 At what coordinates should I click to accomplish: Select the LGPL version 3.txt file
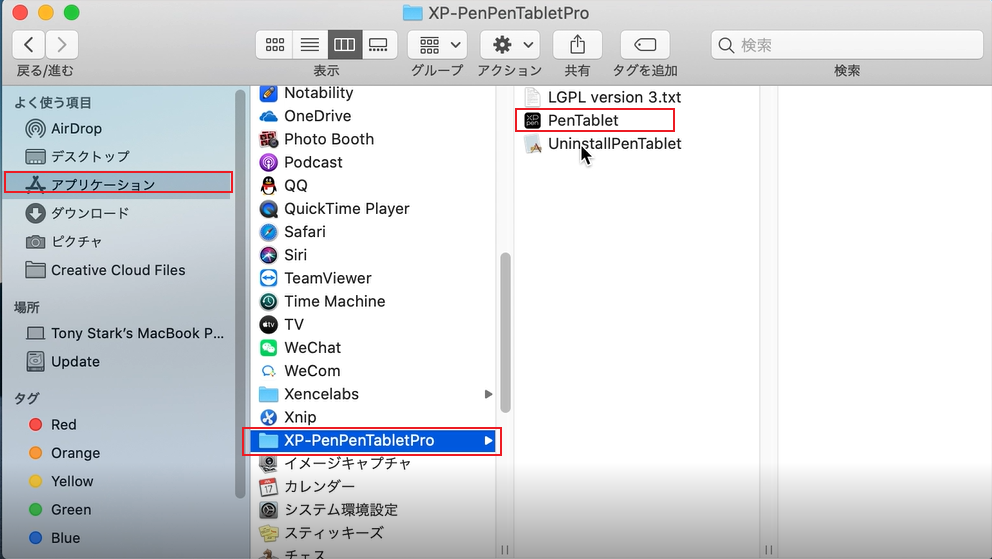tap(603, 97)
